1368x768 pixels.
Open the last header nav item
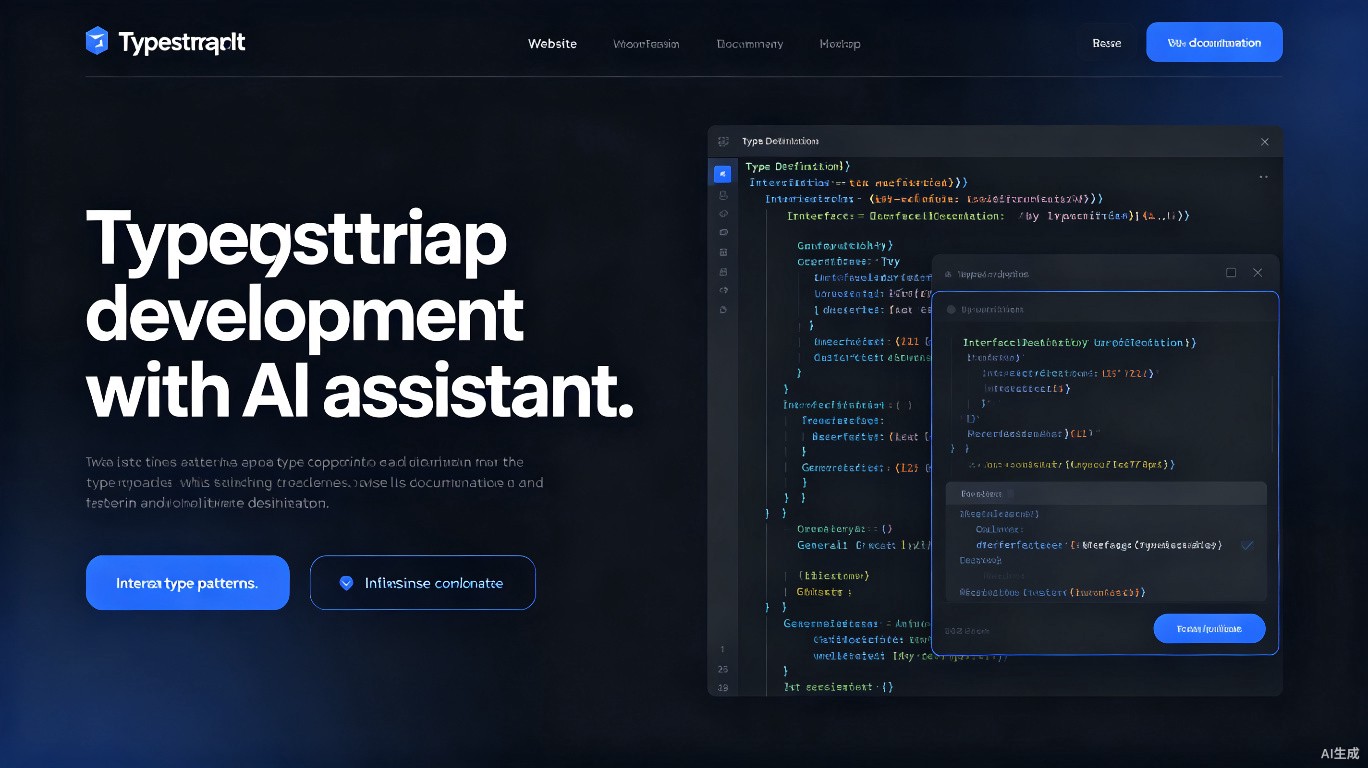coord(840,44)
